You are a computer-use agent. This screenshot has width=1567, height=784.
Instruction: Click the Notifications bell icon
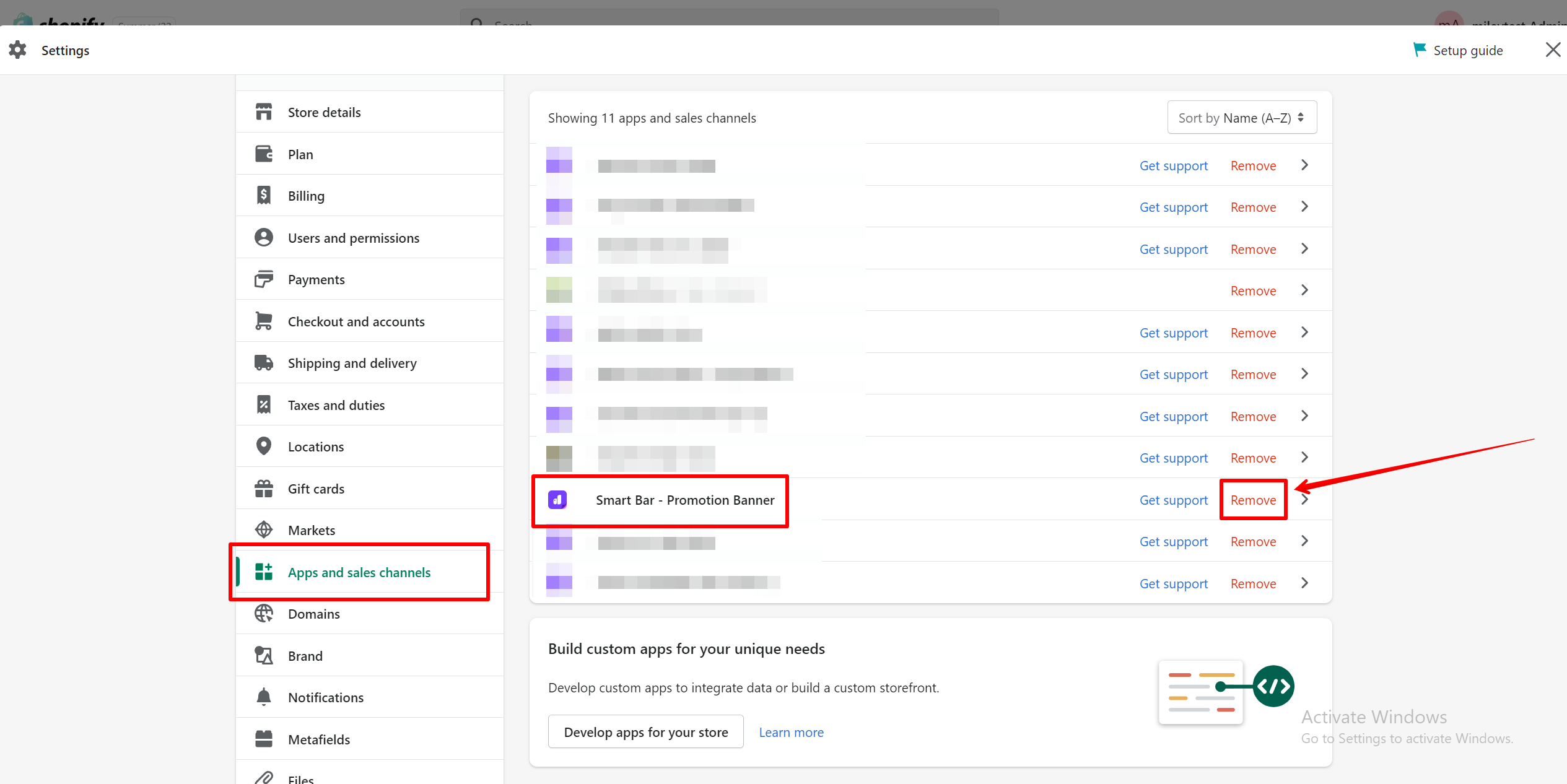264,697
